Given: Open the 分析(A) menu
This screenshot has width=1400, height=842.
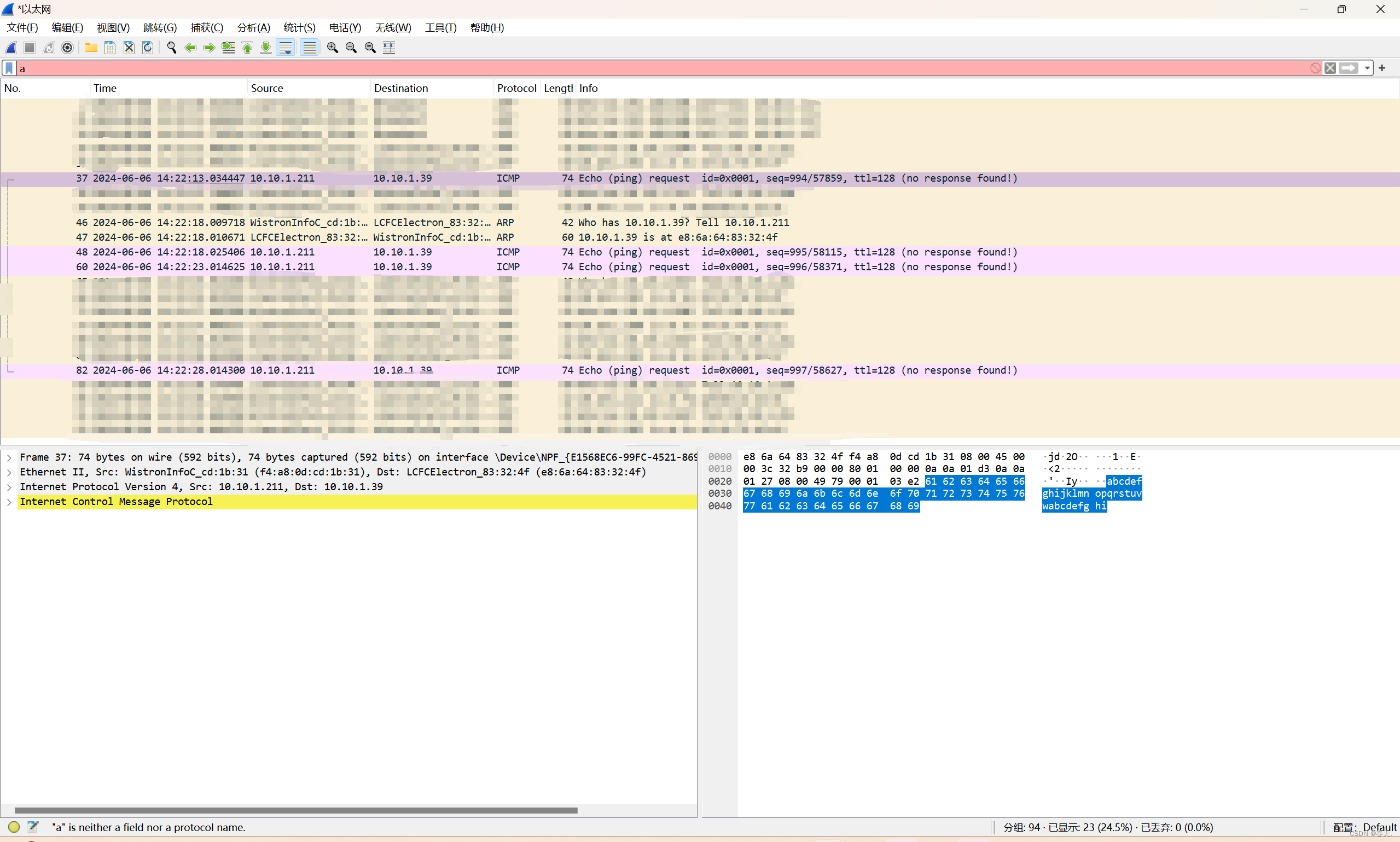Looking at the screenshot, I should click(253, 27).
